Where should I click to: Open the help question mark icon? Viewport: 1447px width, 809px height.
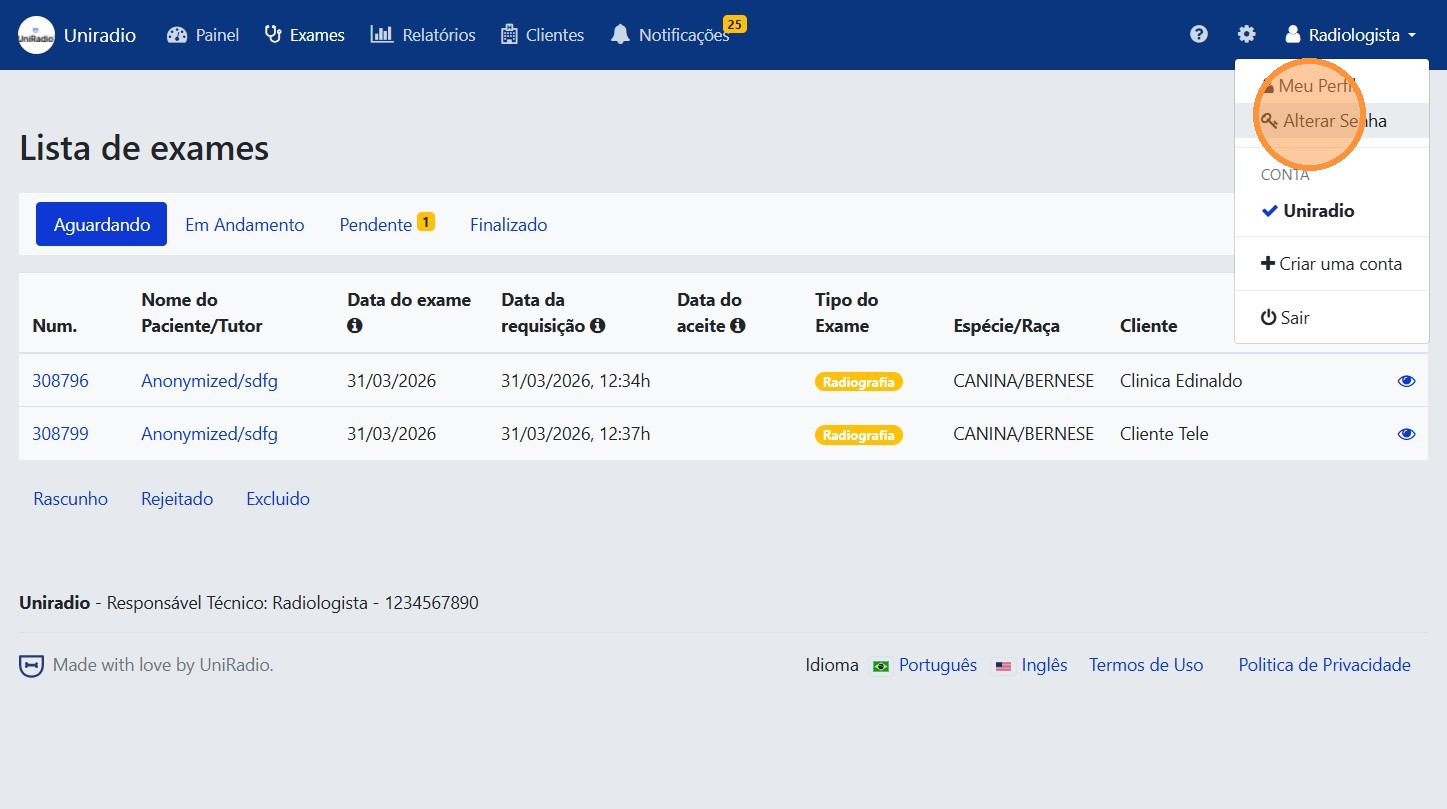tap(1199, 35)
